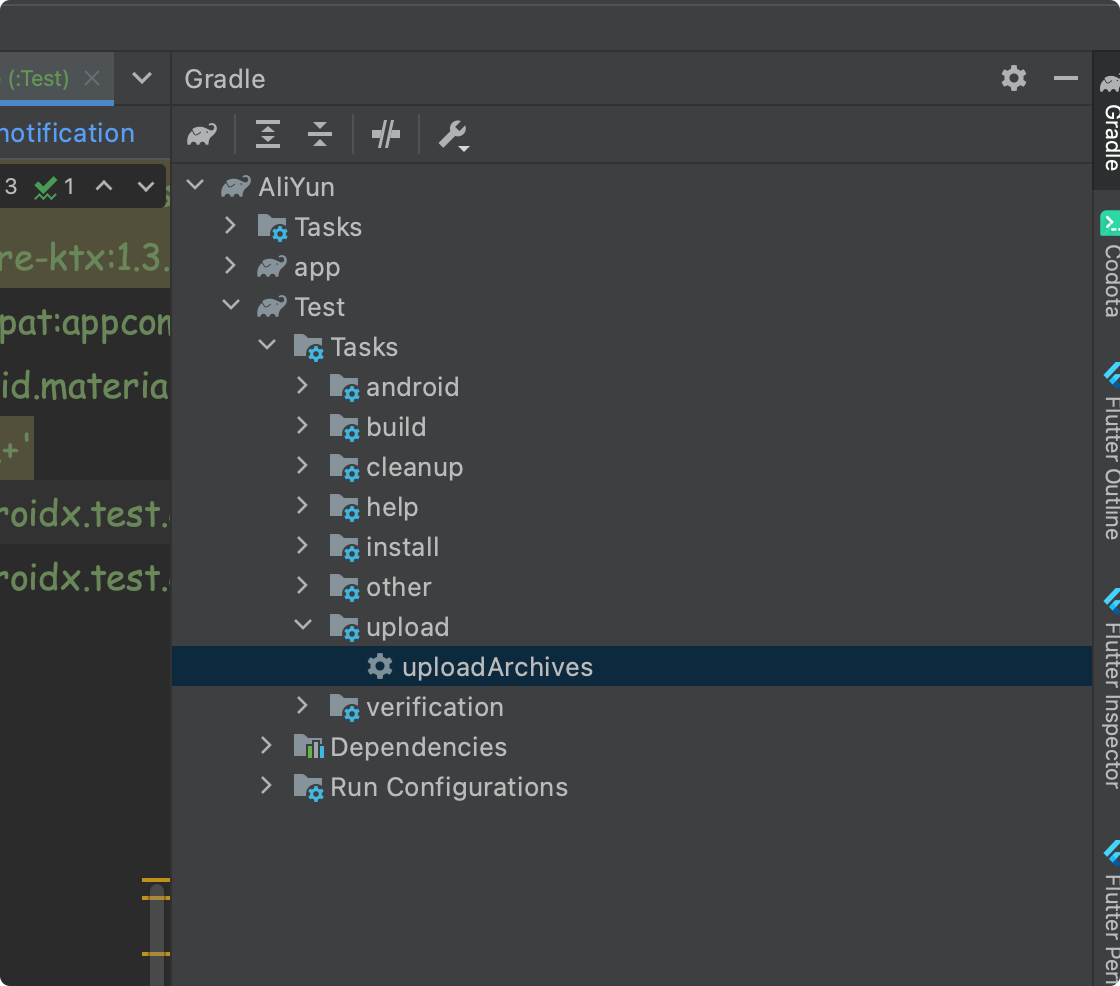Expand the Dependencies node
This screenshot has width=1120, height=986.
(x=266, y=746)
